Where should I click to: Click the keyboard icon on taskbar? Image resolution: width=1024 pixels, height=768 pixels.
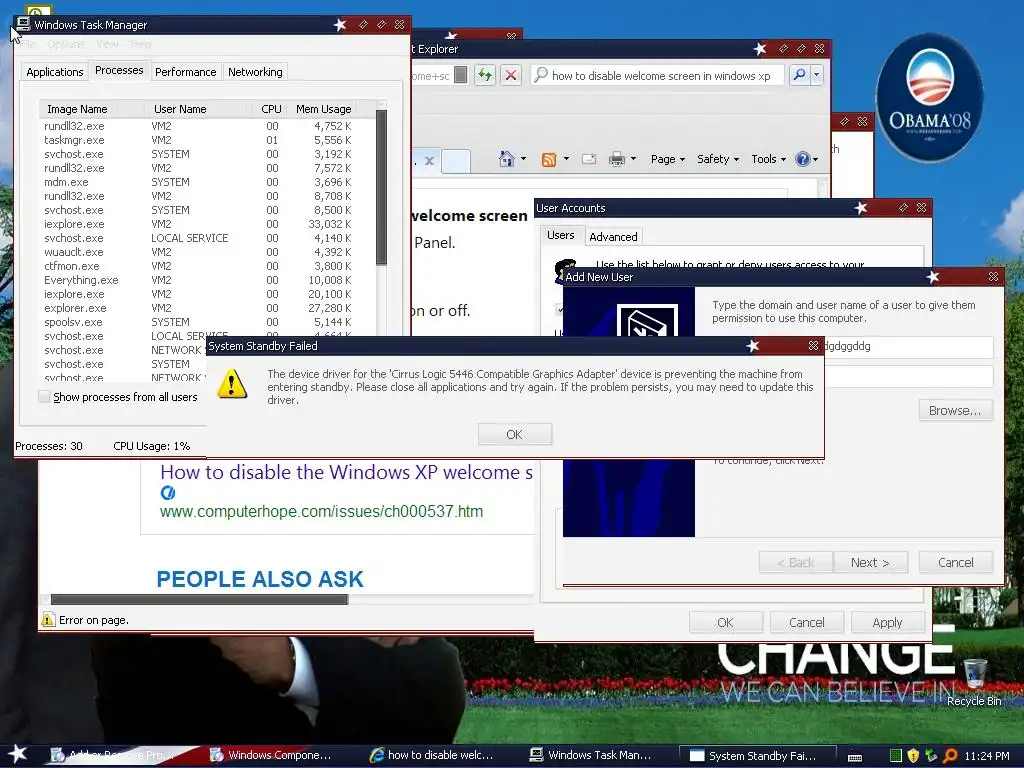[854, 758]
